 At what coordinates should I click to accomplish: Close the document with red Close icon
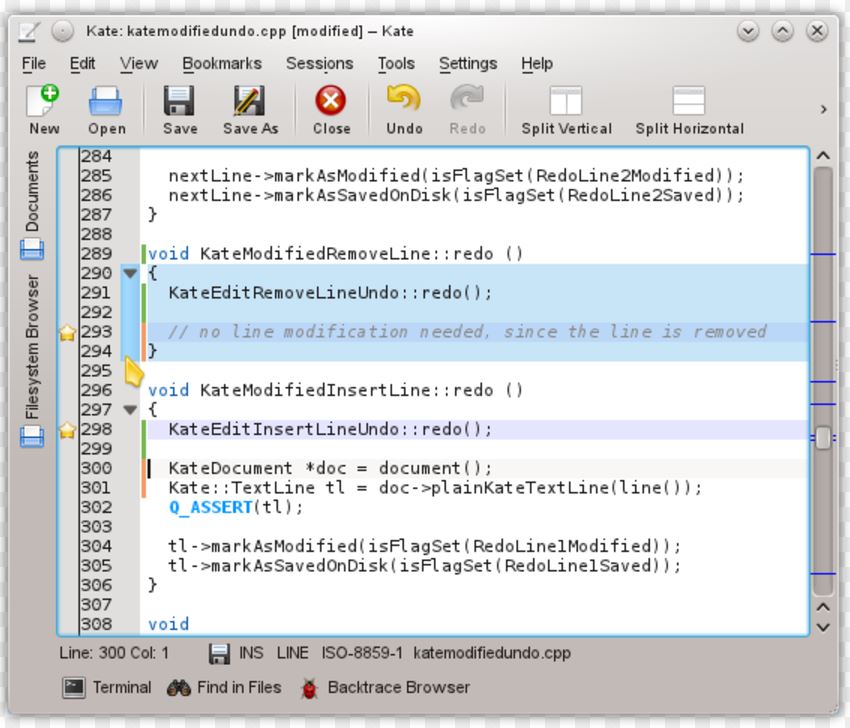tap(330, 101)
